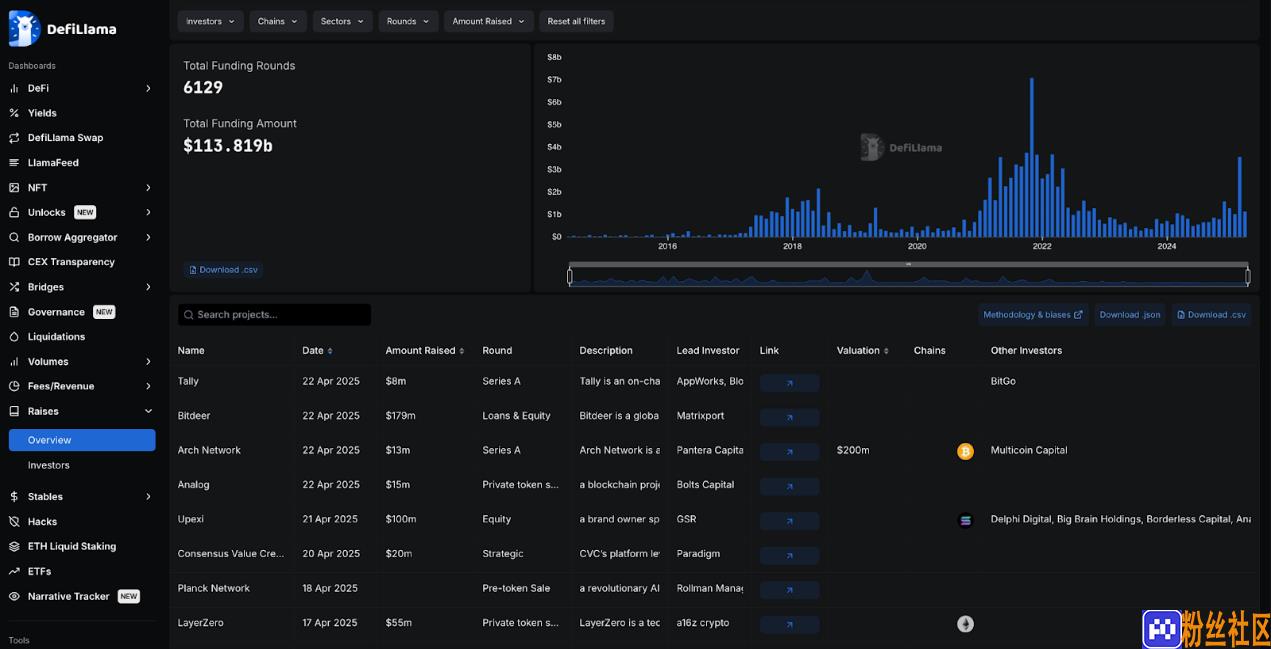The image size is (1271, 649).
Task: Click the Fees/Revenue pie icon
Action: [x=14, y=386]
